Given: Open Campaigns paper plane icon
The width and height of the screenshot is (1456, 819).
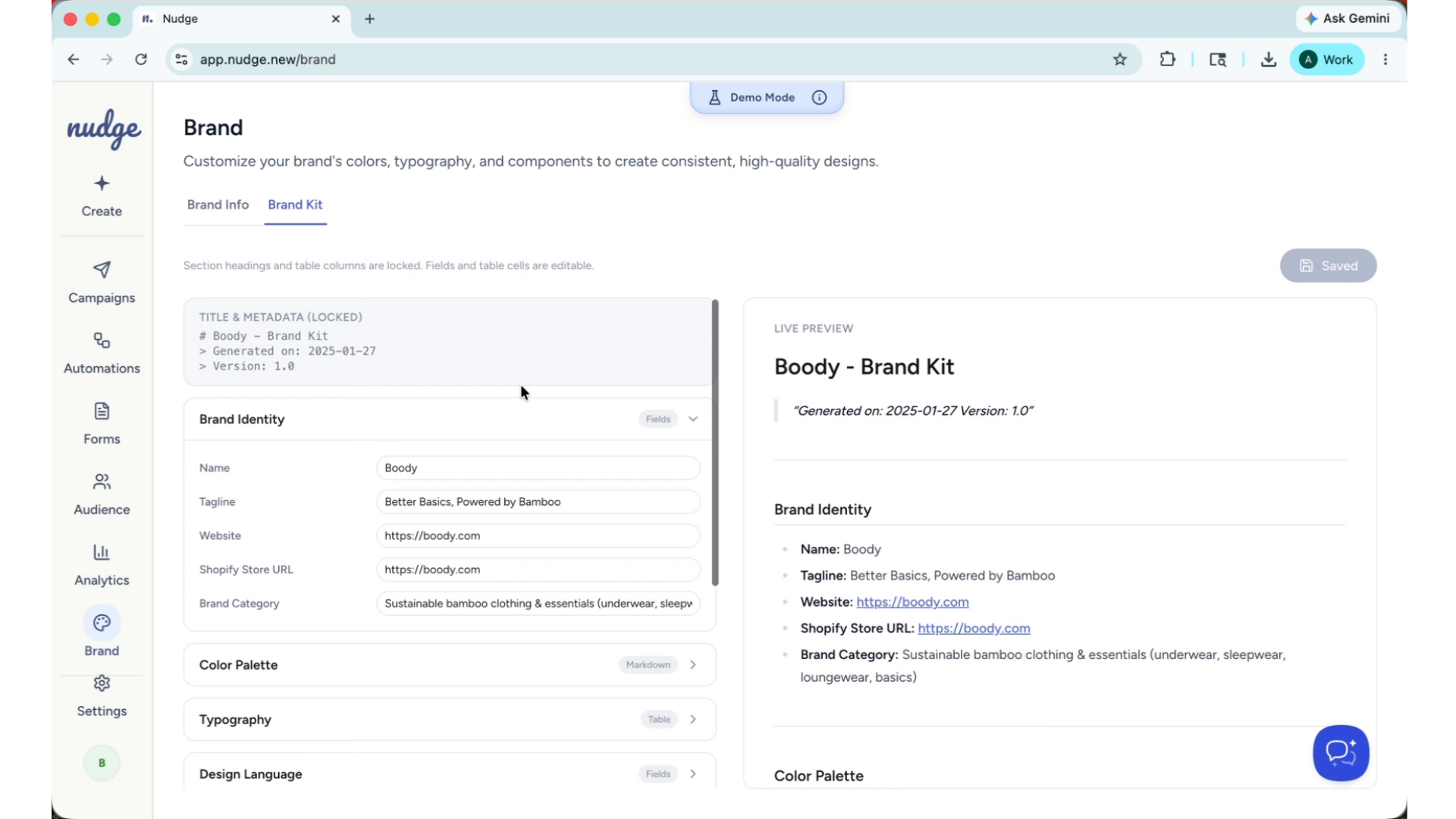Looking at the screenshot, I should pyautogui.click(x=102, y=270).
